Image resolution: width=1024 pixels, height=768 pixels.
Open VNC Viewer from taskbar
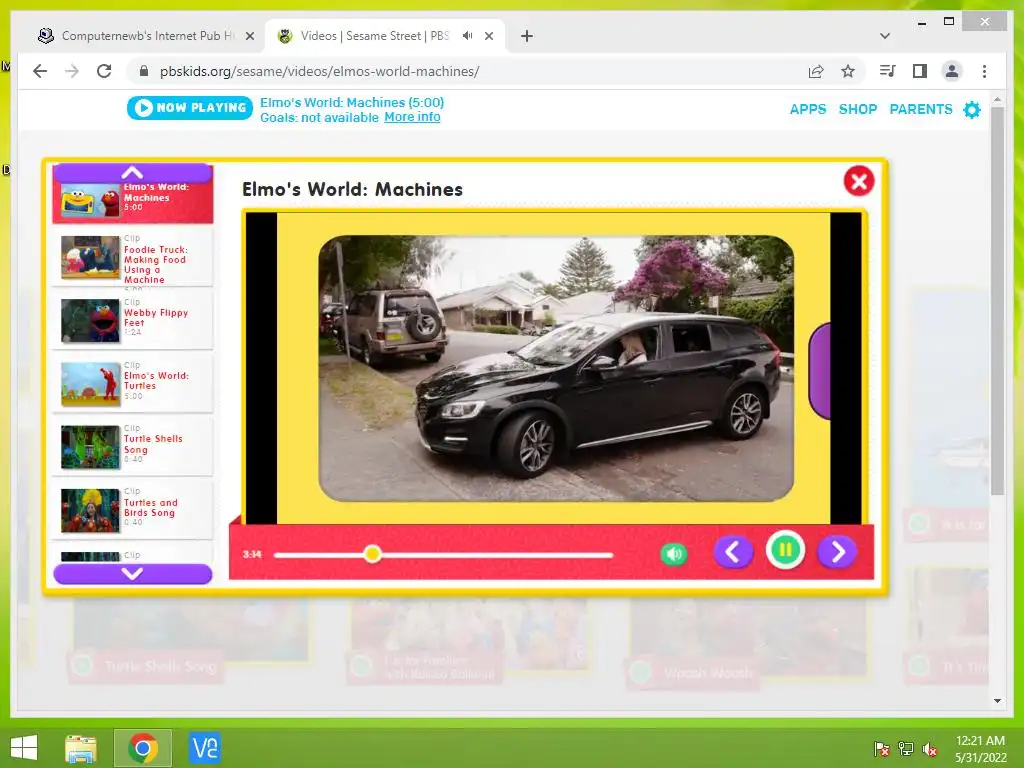tap(204, 748)
